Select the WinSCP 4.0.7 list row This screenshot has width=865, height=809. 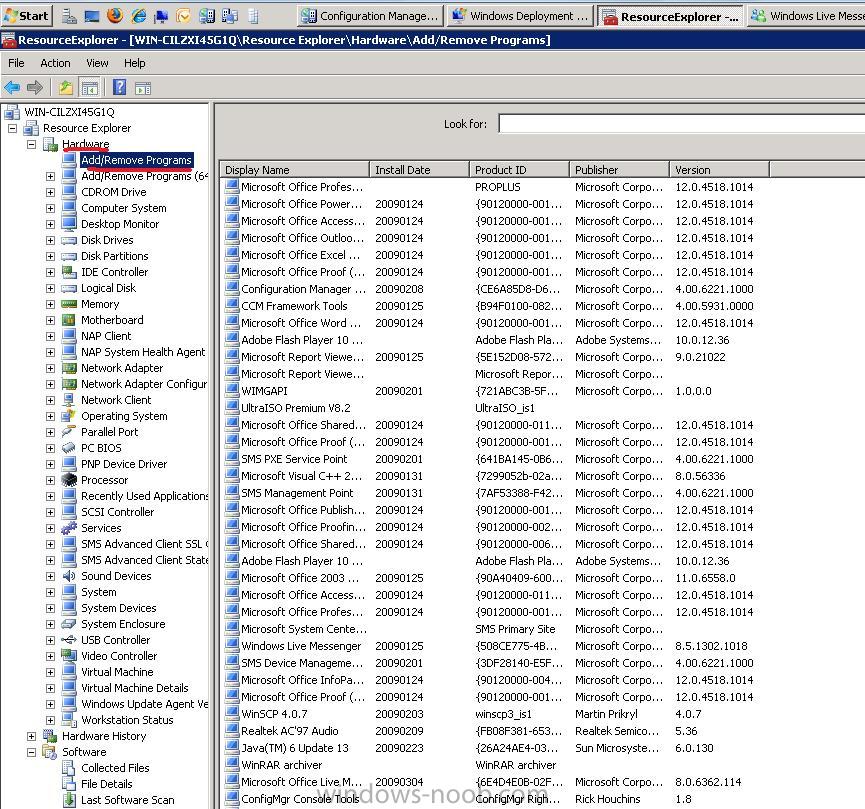488,714
